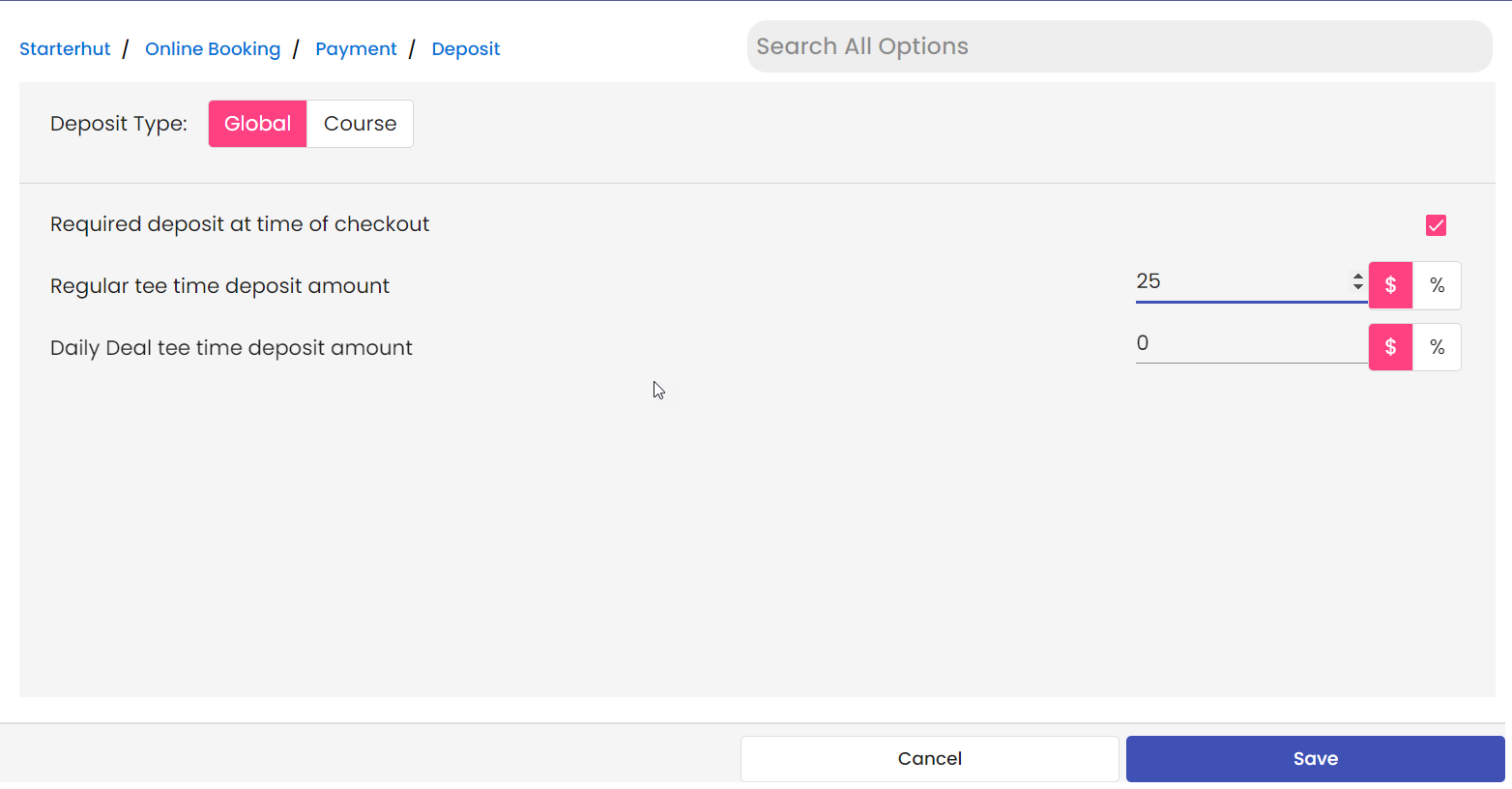Navigate to Payment breadcrumb
Image resolution: width=1512 pixels, height=789 pixels.
pyautogui.click(x=356, y=49)
